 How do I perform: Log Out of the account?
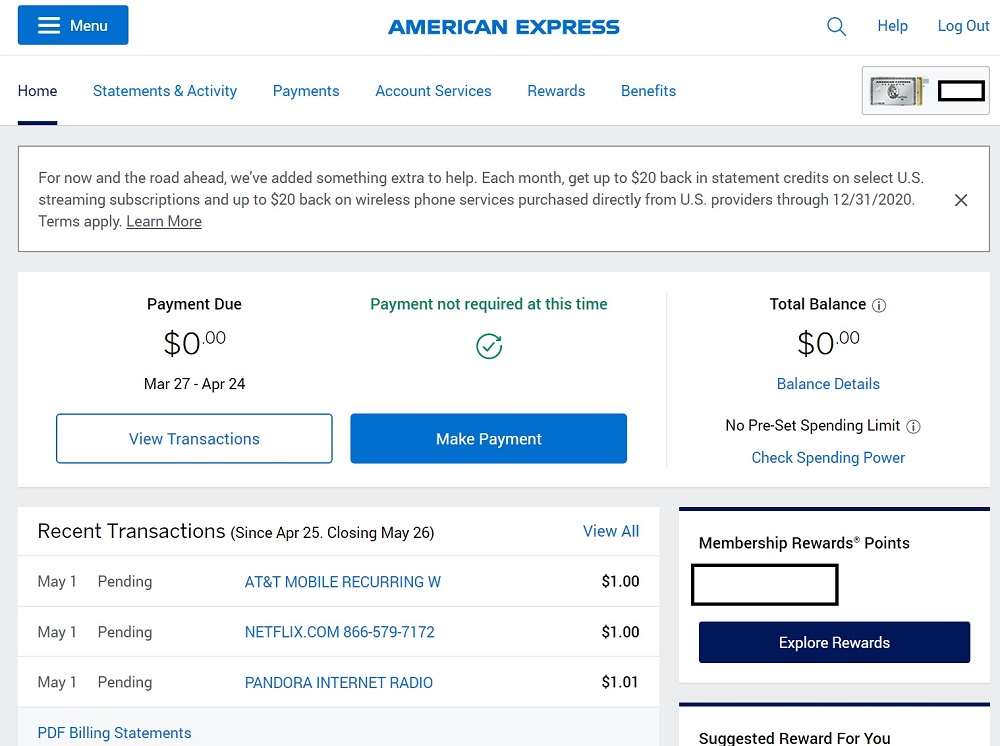pyautogui.click(x=963, y=26)
